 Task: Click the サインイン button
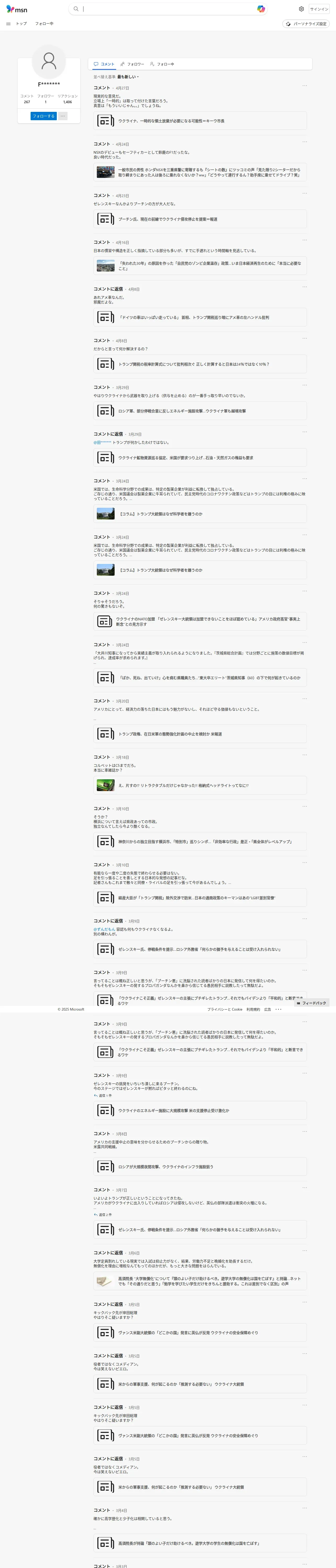coord(319,9)
